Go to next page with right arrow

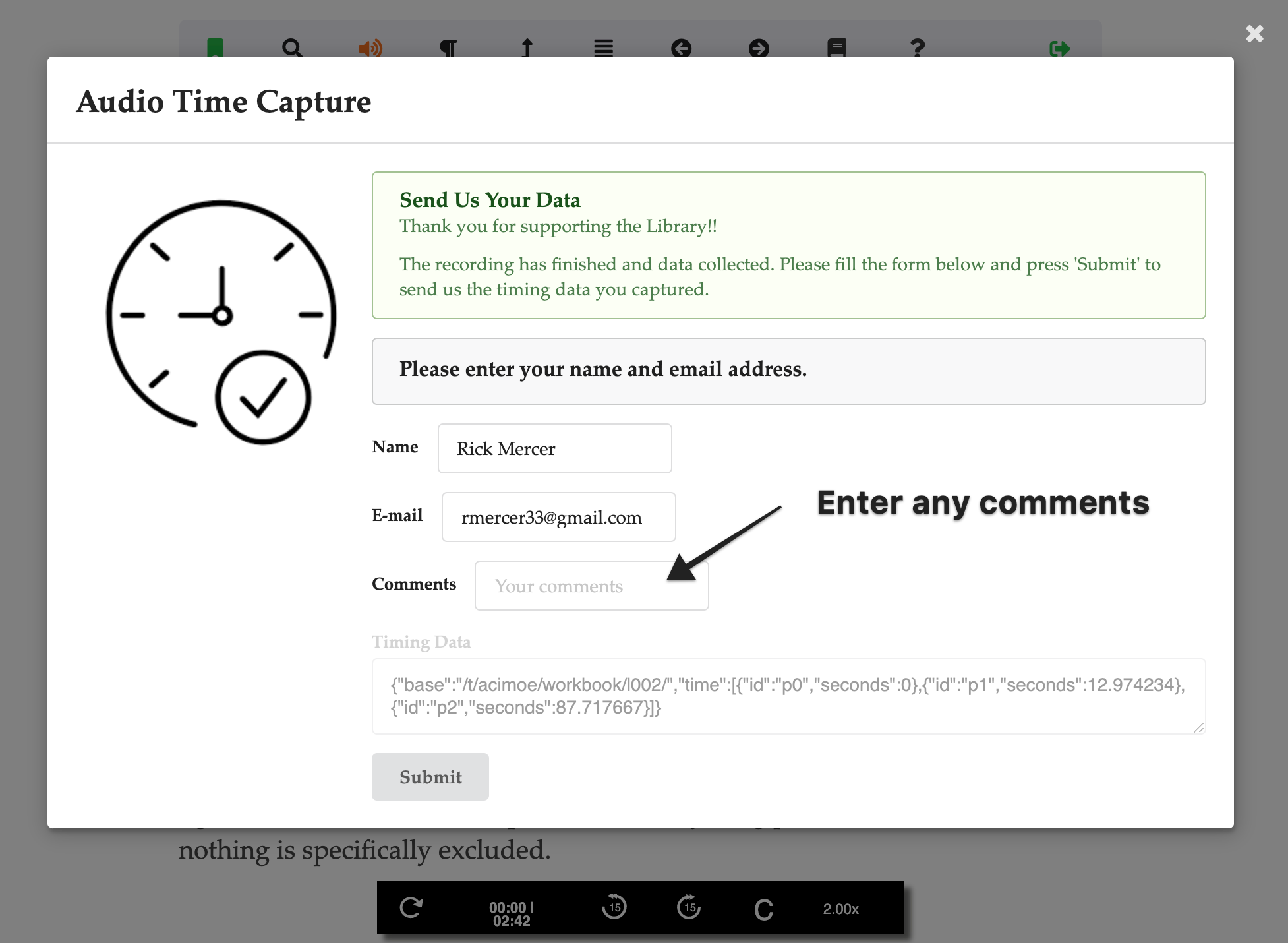coord(759,47)
